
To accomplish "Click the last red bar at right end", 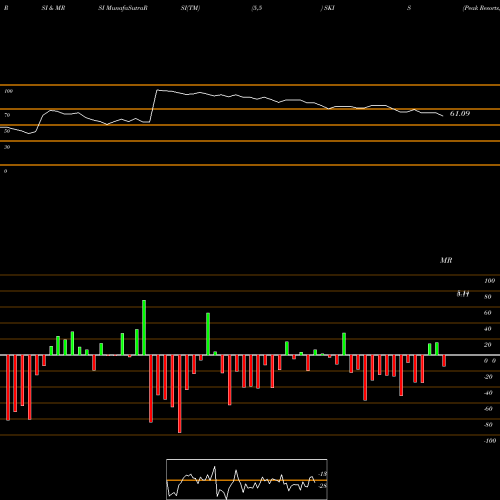I will (444, 361).
